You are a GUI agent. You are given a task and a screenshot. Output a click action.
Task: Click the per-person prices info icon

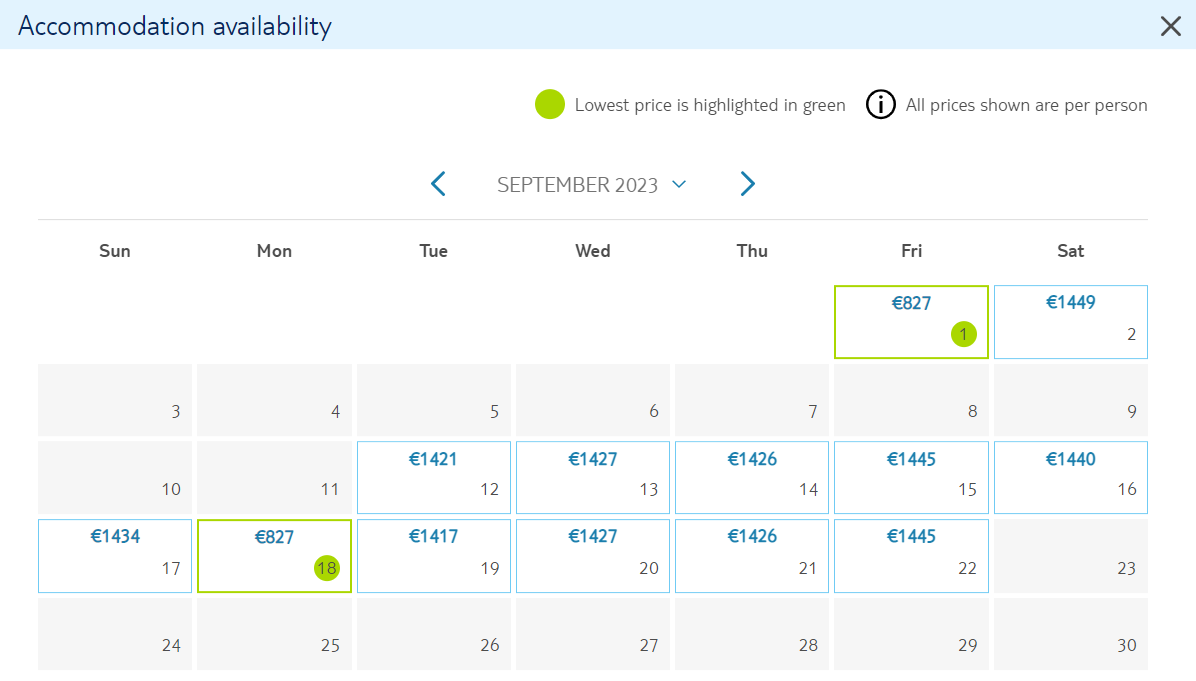click(880, 104)
